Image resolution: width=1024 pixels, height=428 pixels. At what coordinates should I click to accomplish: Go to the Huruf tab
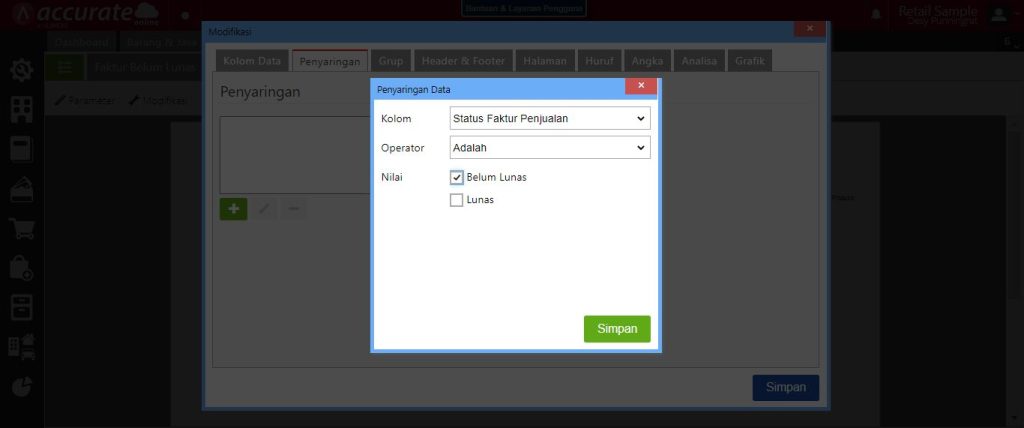coord(599,61)
